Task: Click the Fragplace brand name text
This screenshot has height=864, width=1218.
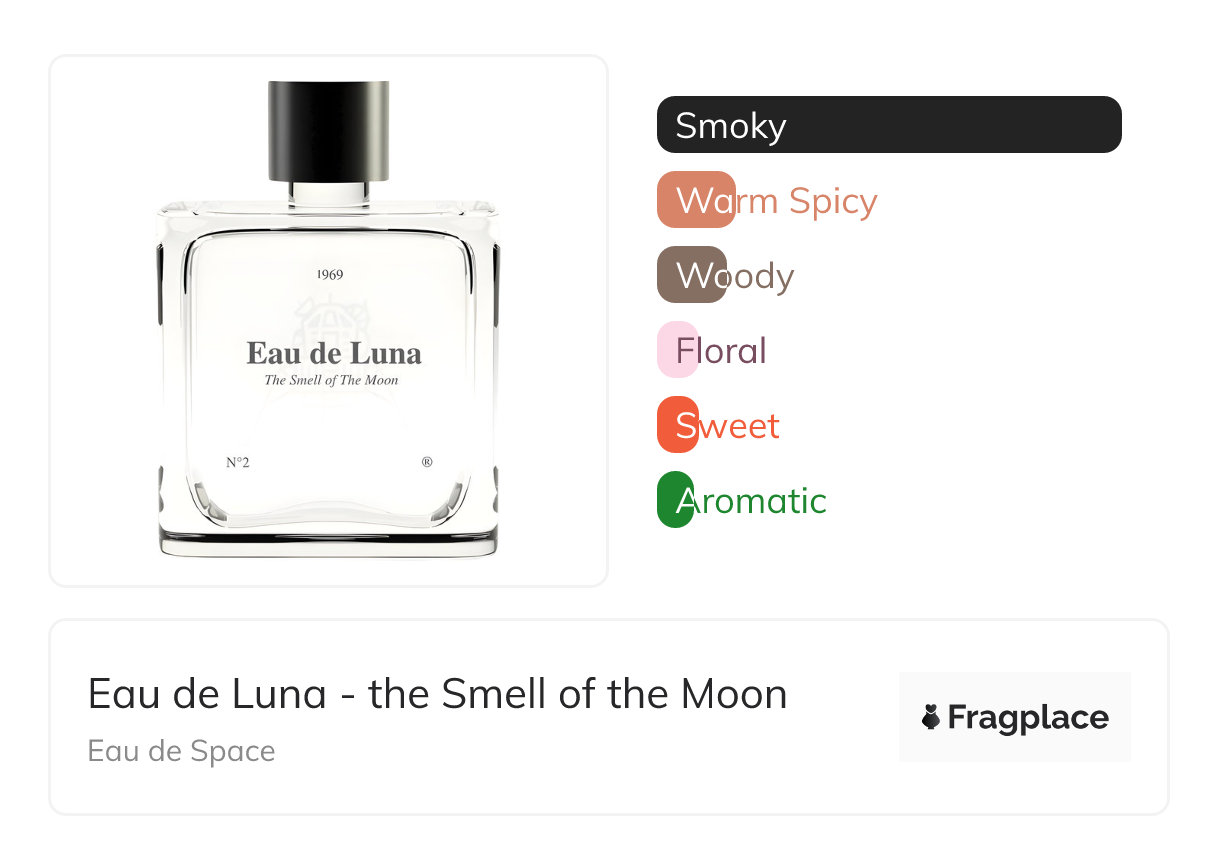Action: [1028, 717]
